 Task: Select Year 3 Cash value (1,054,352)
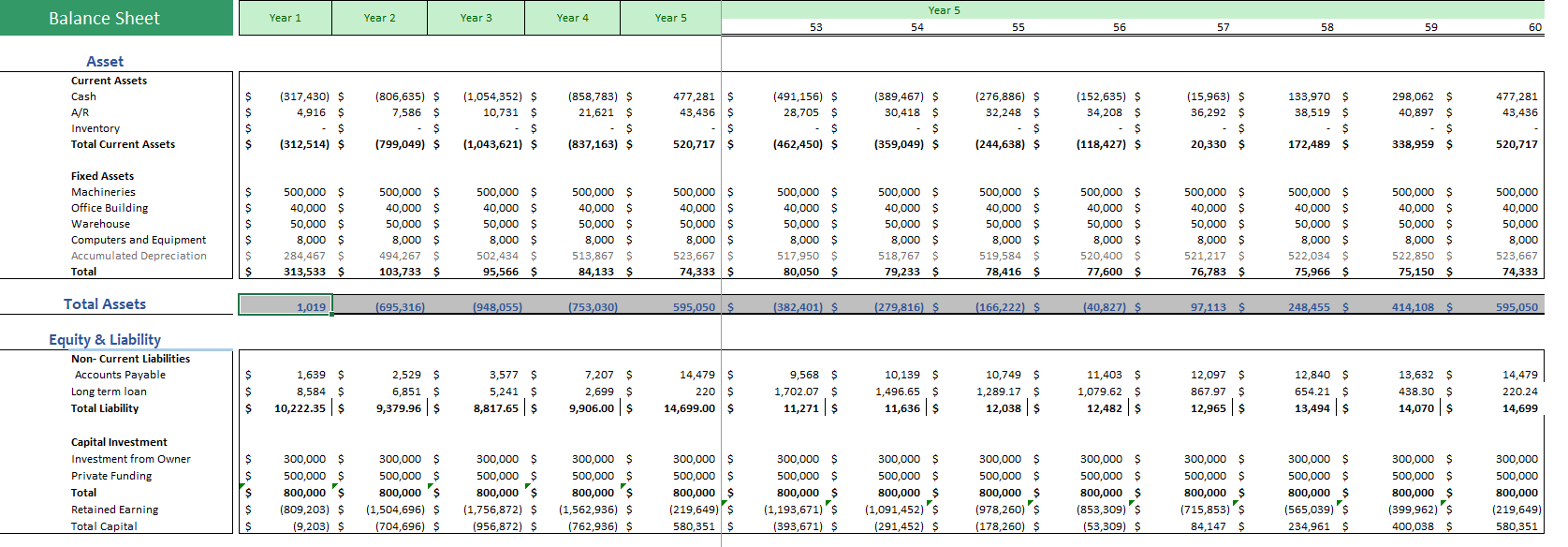[492, 96]
